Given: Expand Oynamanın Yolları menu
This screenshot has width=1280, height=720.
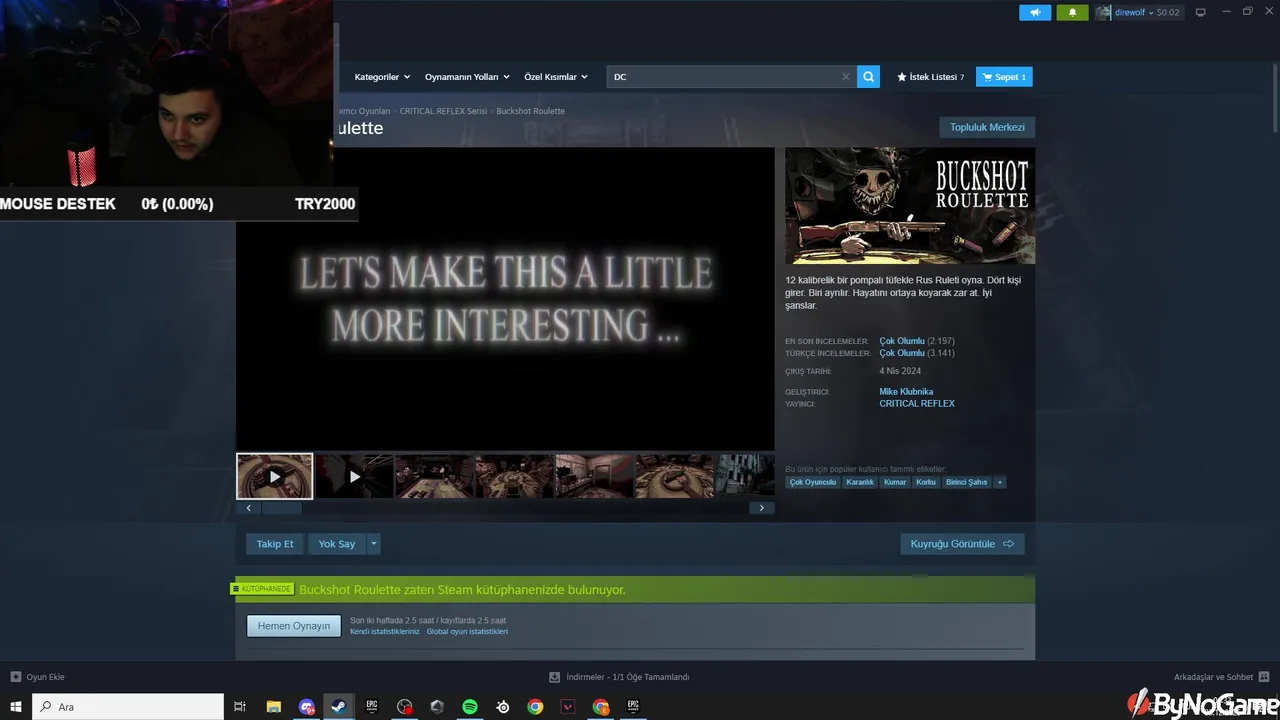Looking at the screenshot, I should tap(467, 77).
